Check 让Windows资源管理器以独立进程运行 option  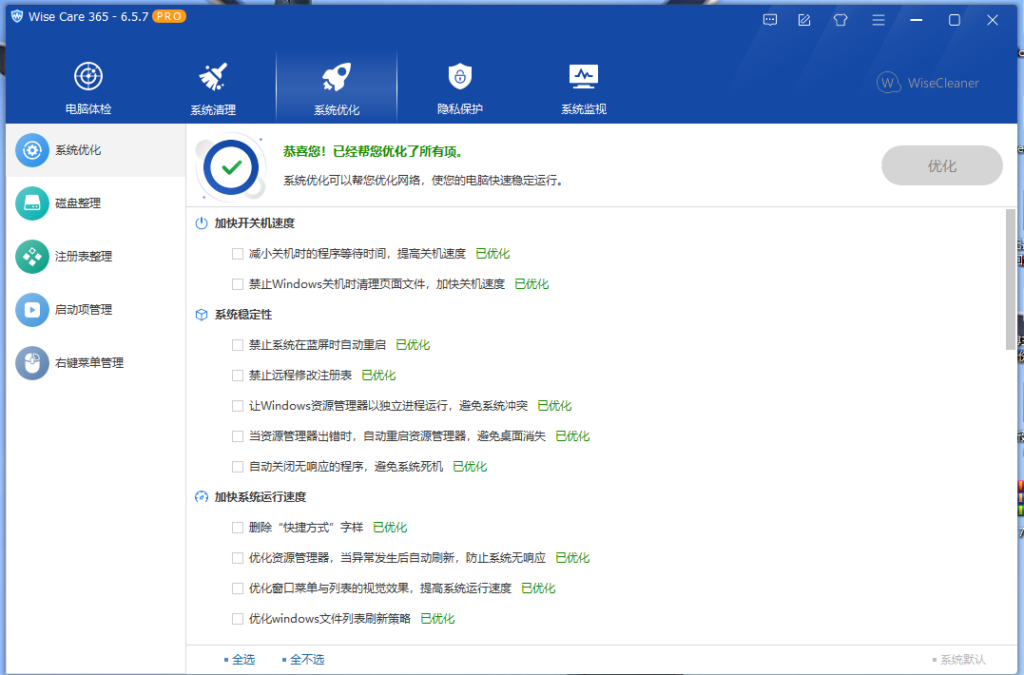[238, 406]
